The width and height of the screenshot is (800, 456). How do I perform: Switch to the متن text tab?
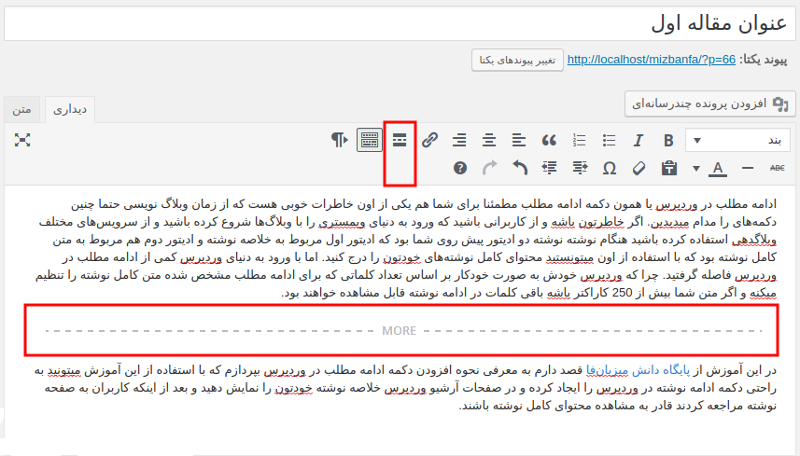(x=22, y=109)
